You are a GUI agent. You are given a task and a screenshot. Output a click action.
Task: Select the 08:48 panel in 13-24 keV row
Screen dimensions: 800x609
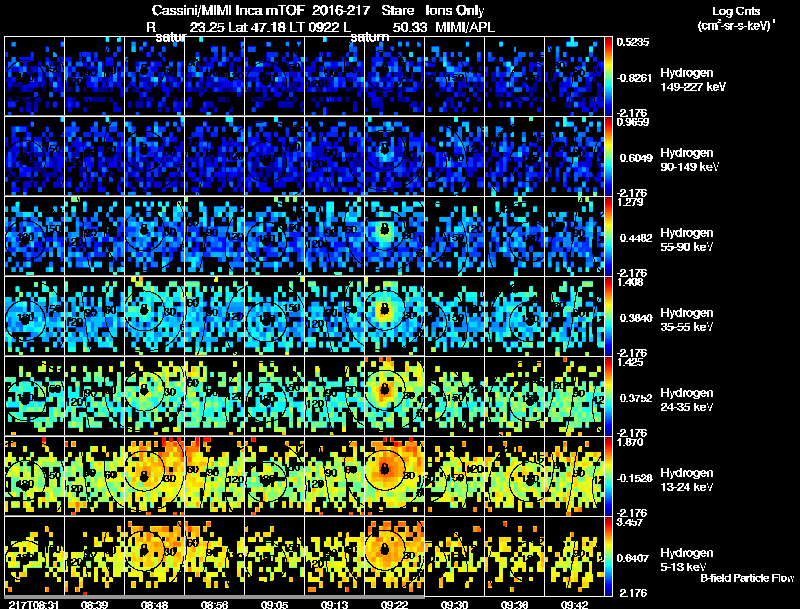(155, 476)
